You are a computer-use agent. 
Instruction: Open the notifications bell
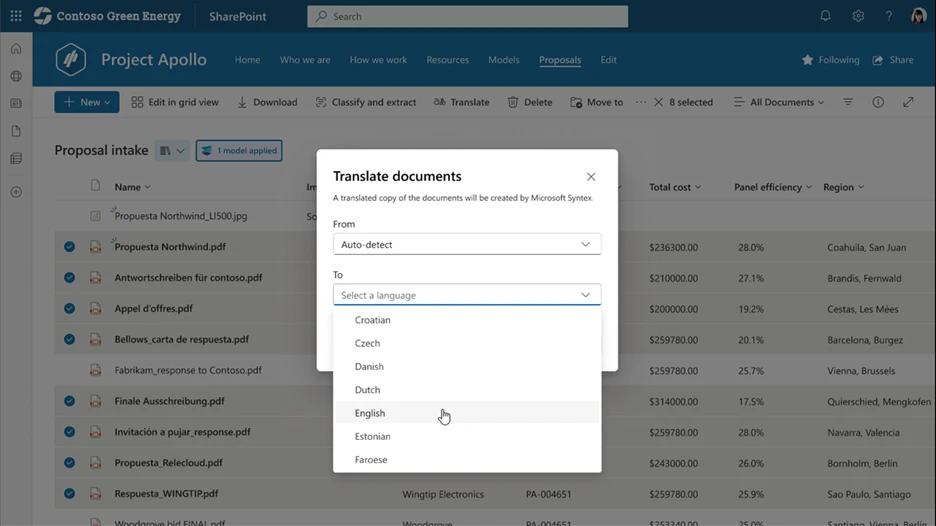click(x=825, y=16)
